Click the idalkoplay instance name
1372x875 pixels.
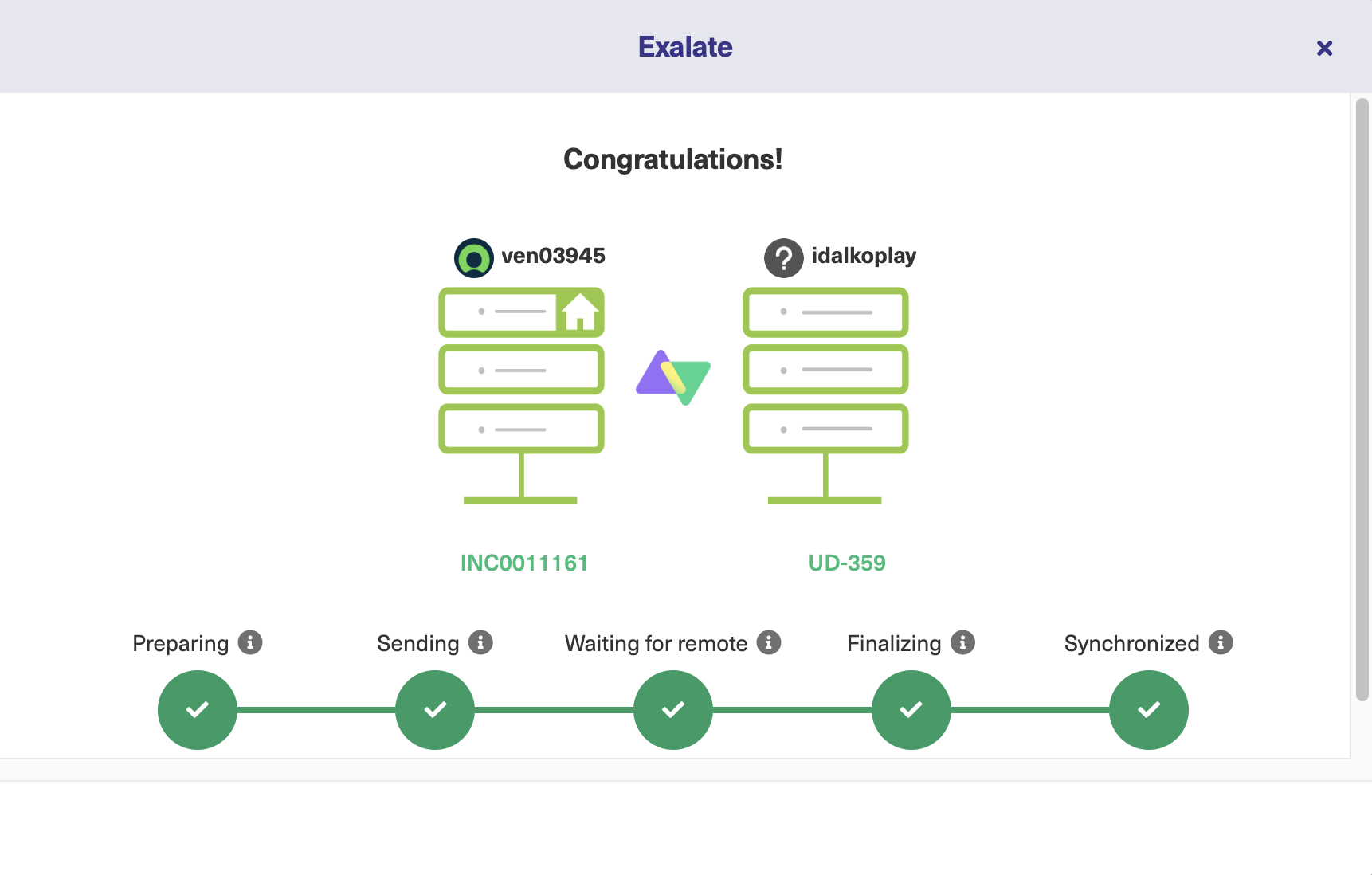click(x=864, y=256)
